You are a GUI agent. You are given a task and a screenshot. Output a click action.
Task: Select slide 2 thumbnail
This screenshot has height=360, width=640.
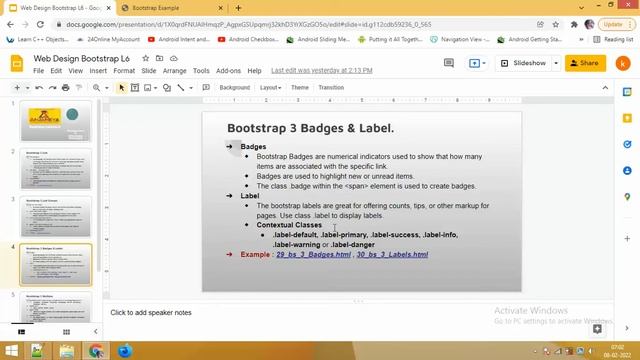tap(56, 169)
